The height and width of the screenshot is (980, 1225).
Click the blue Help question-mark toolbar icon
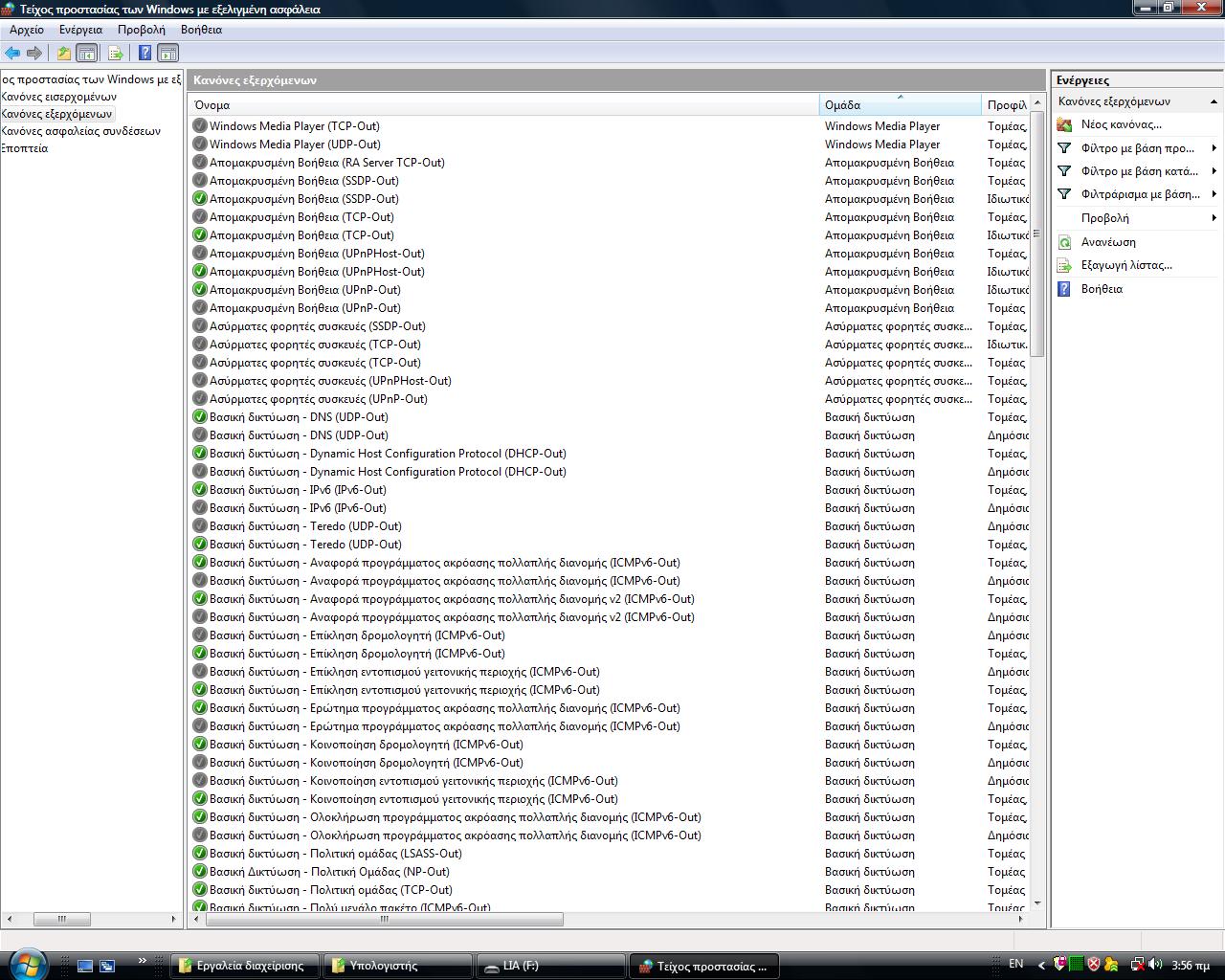[x=145, y=54]
